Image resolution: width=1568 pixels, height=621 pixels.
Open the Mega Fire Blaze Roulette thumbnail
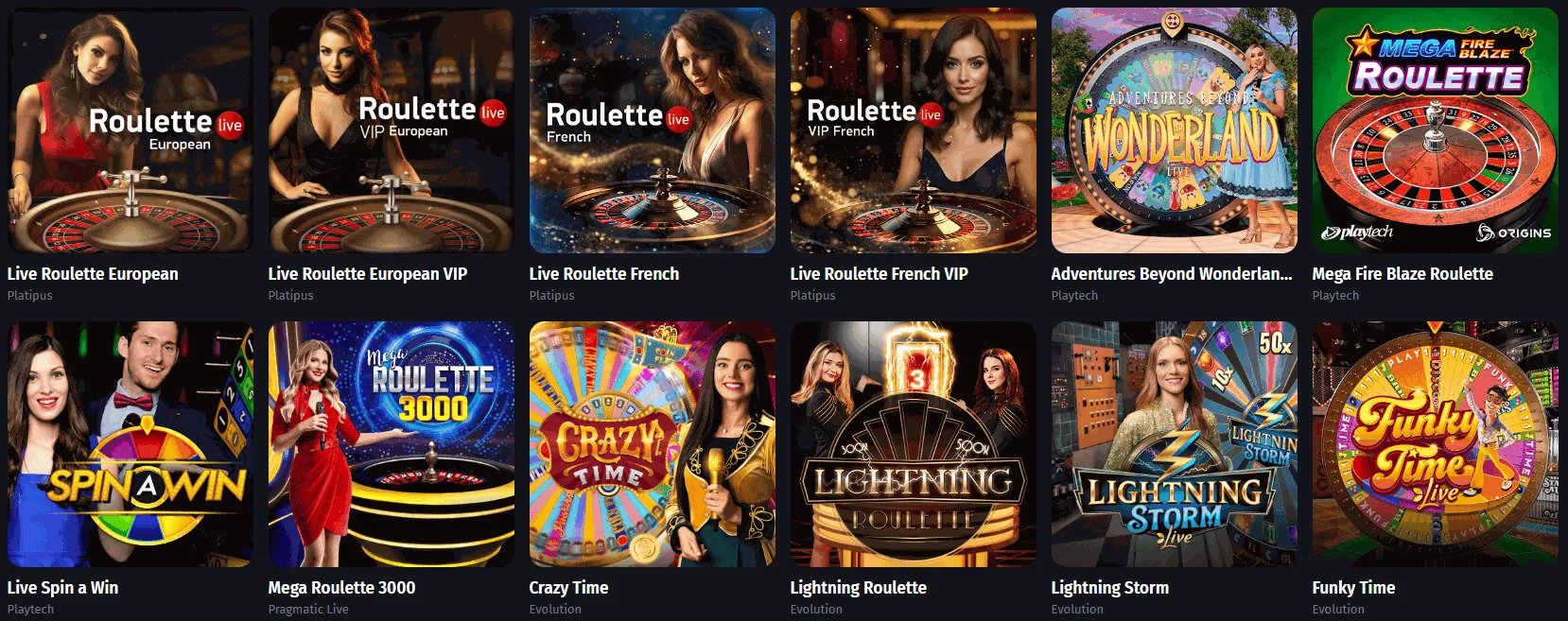click(x=1436, y=130)
